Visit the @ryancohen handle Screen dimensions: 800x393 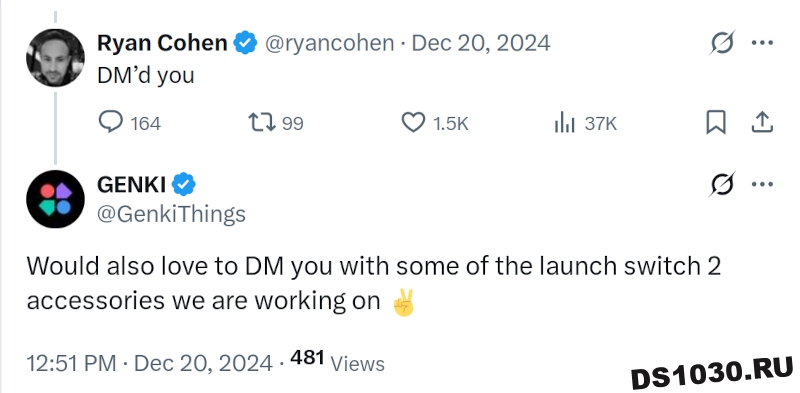point(329,43)
